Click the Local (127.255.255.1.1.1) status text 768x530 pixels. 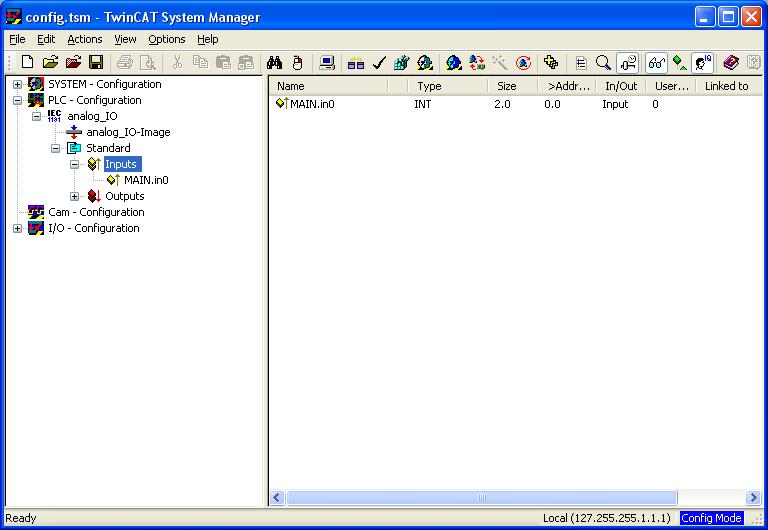(606, 518)
